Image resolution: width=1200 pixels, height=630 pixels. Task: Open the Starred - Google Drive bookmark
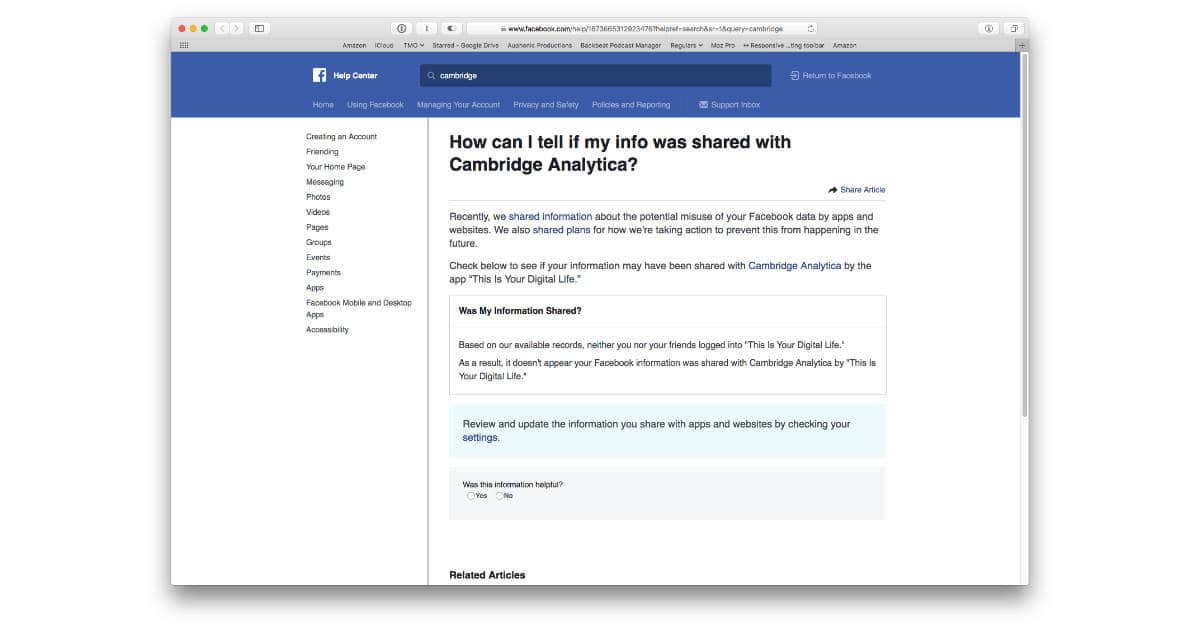point(465,45)
